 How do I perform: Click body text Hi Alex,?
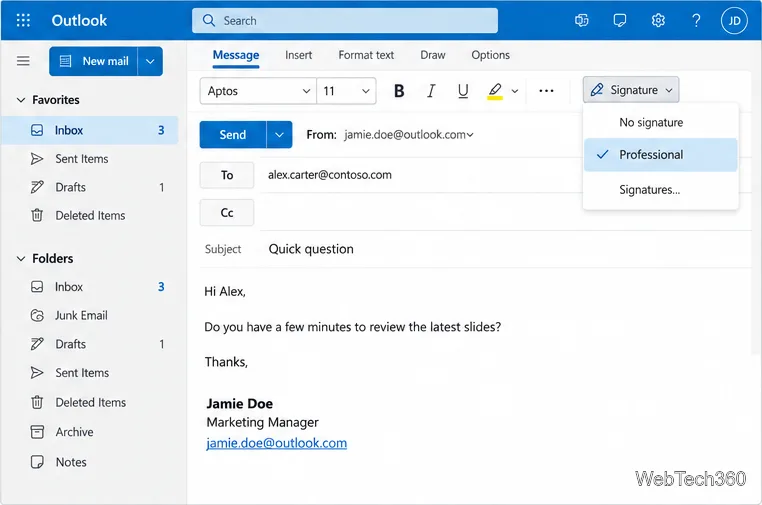pos(225,292)
